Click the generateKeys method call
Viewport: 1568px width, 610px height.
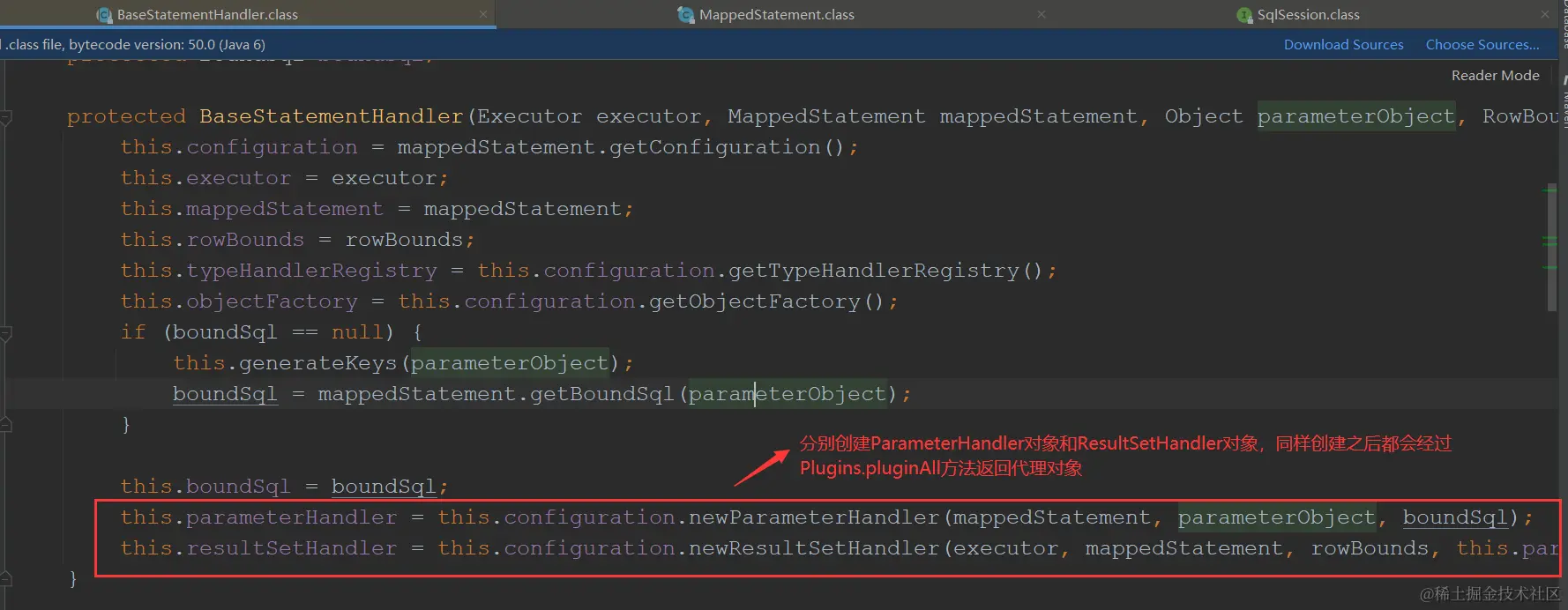pyautogui.click(x=317, y=363)
